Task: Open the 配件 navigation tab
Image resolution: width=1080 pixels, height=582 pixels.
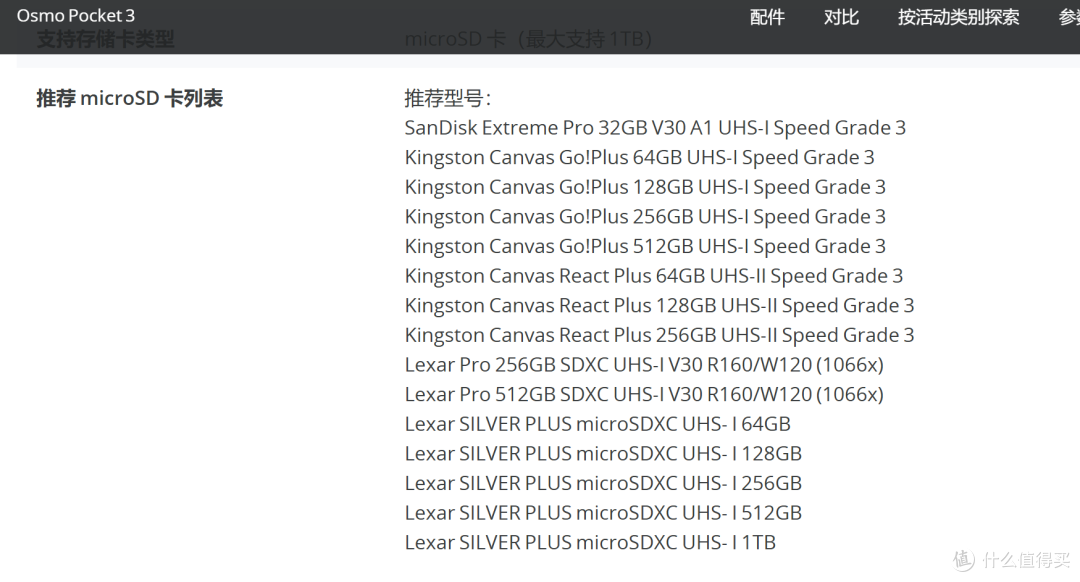Action: (767, 17)
